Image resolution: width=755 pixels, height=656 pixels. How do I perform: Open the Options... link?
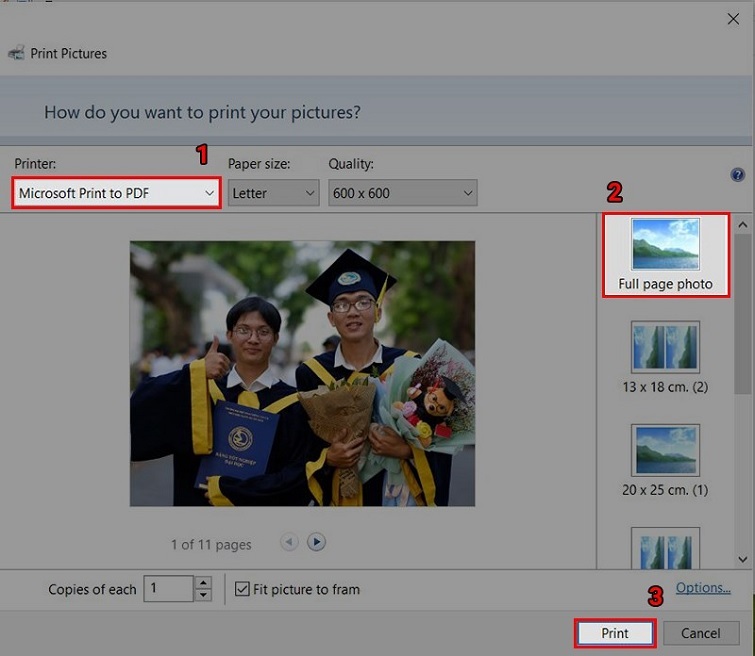pos(703,588)
